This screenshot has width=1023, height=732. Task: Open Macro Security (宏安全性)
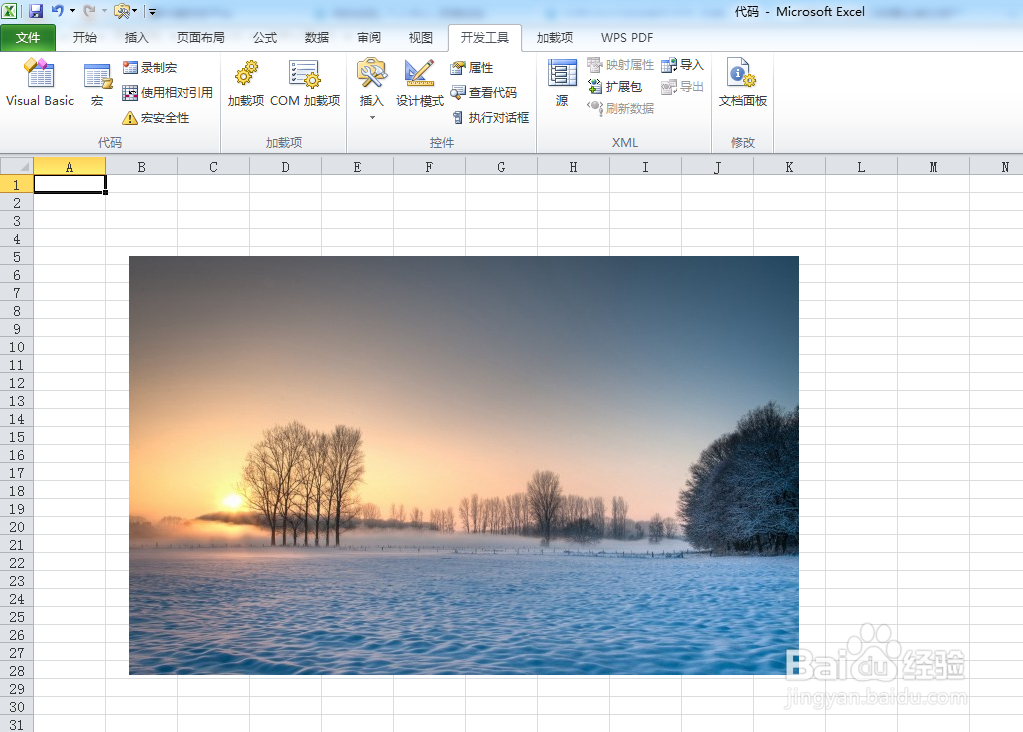pyautogui.click(x=156, y=118)
